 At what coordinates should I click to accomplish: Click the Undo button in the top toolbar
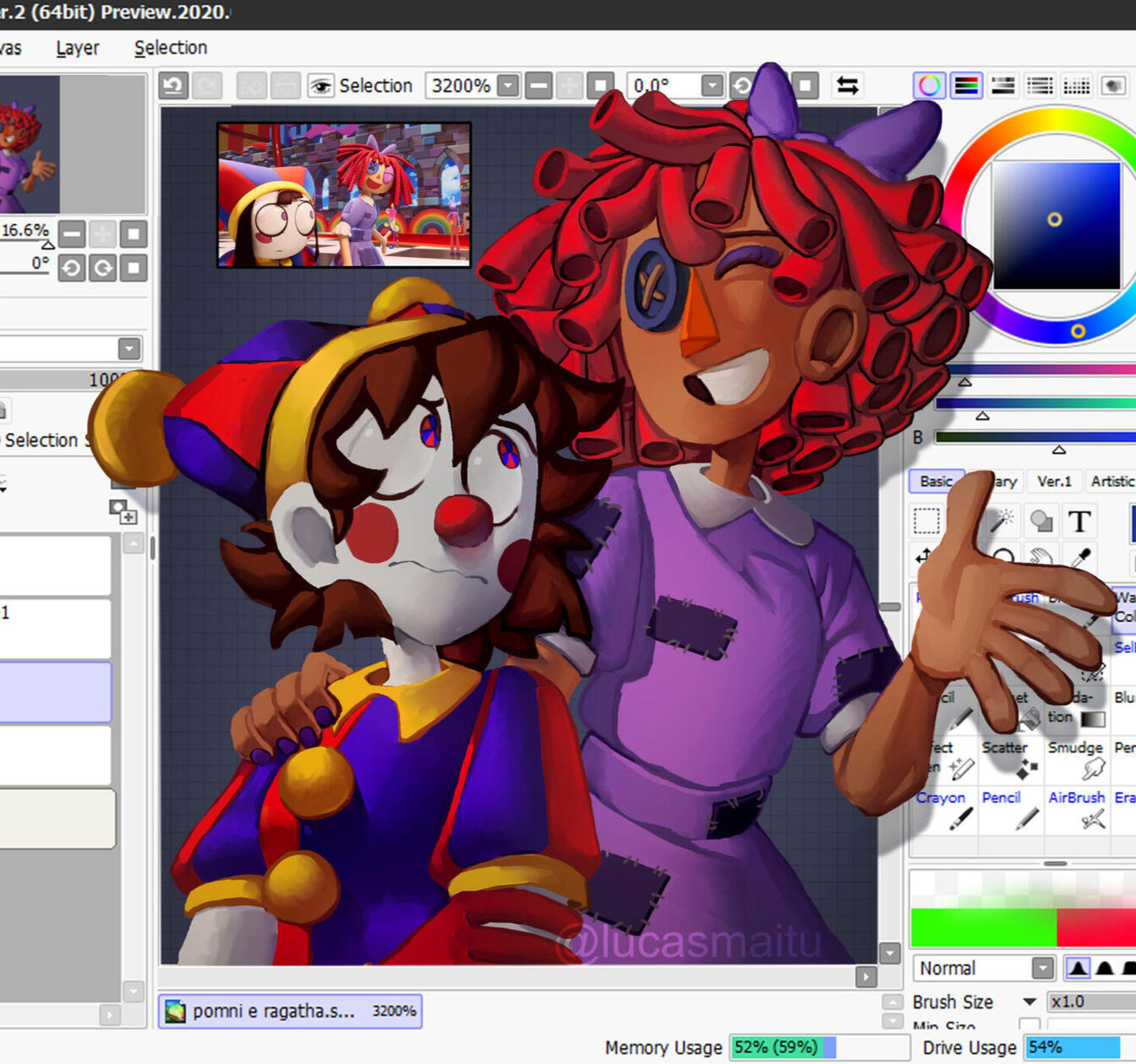click(174, 85)
